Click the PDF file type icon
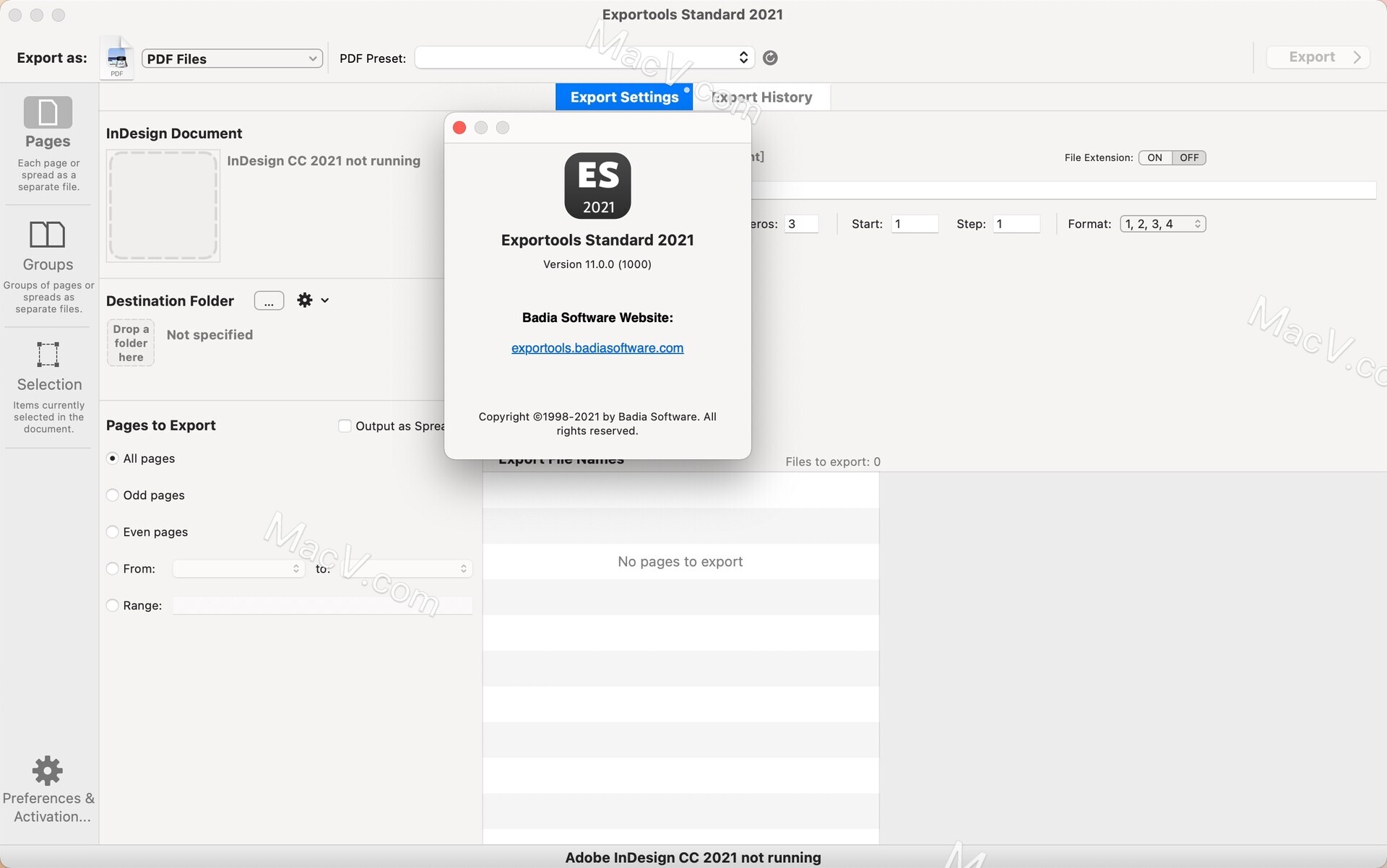 pos(117,58)
